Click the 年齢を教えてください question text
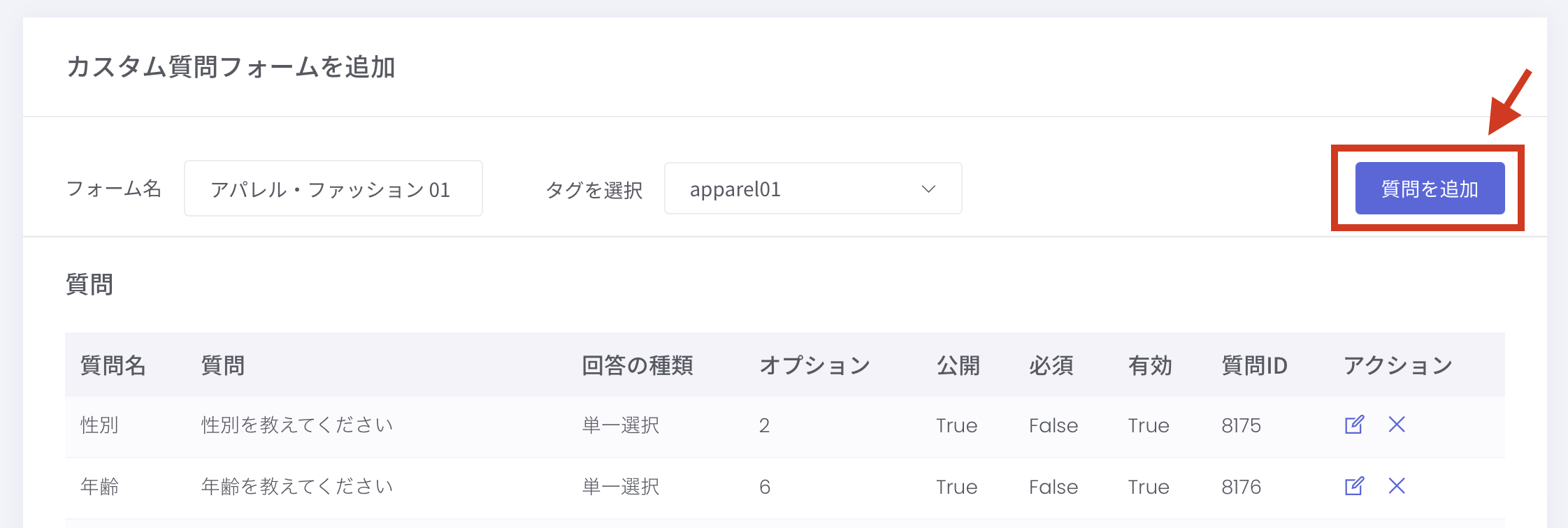Image resolution: width=1568 pixels, height=528 pixels. [x=297, y=487]
